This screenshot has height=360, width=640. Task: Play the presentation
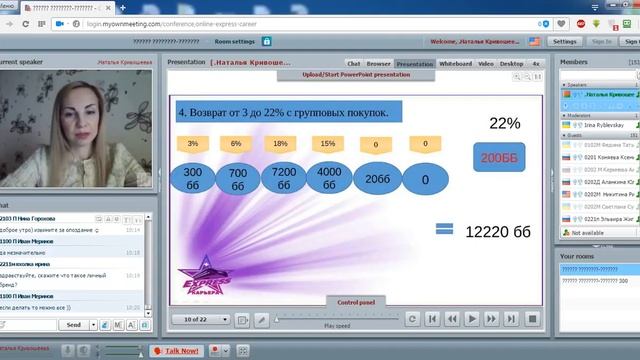(472, 319)
